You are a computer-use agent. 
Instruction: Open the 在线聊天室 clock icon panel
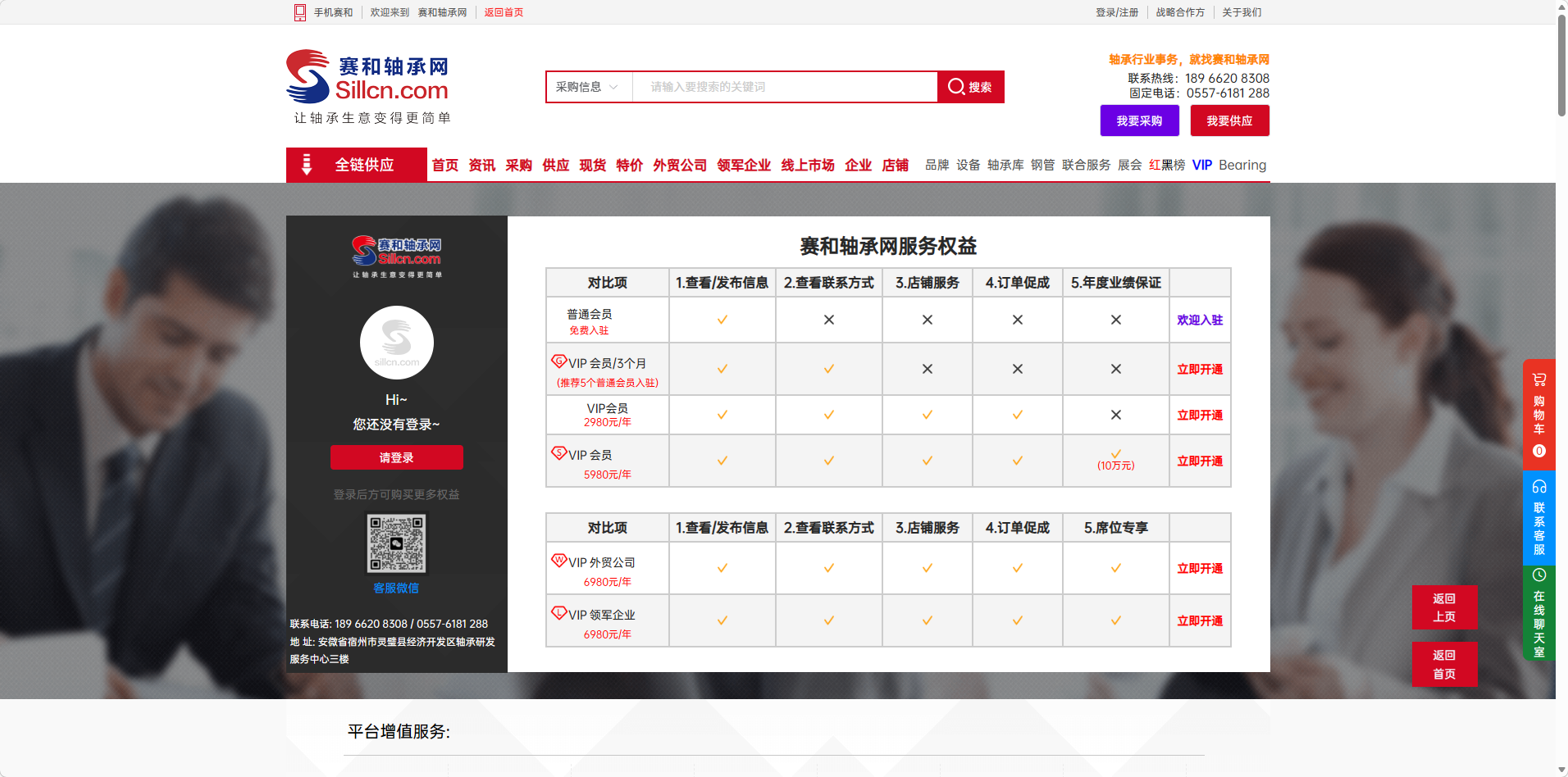click(x=1538, y=575)
